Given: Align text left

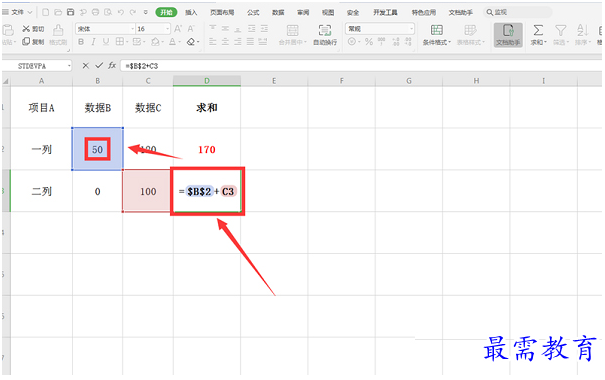Looking at the screenshot, I should click(212, 42).
